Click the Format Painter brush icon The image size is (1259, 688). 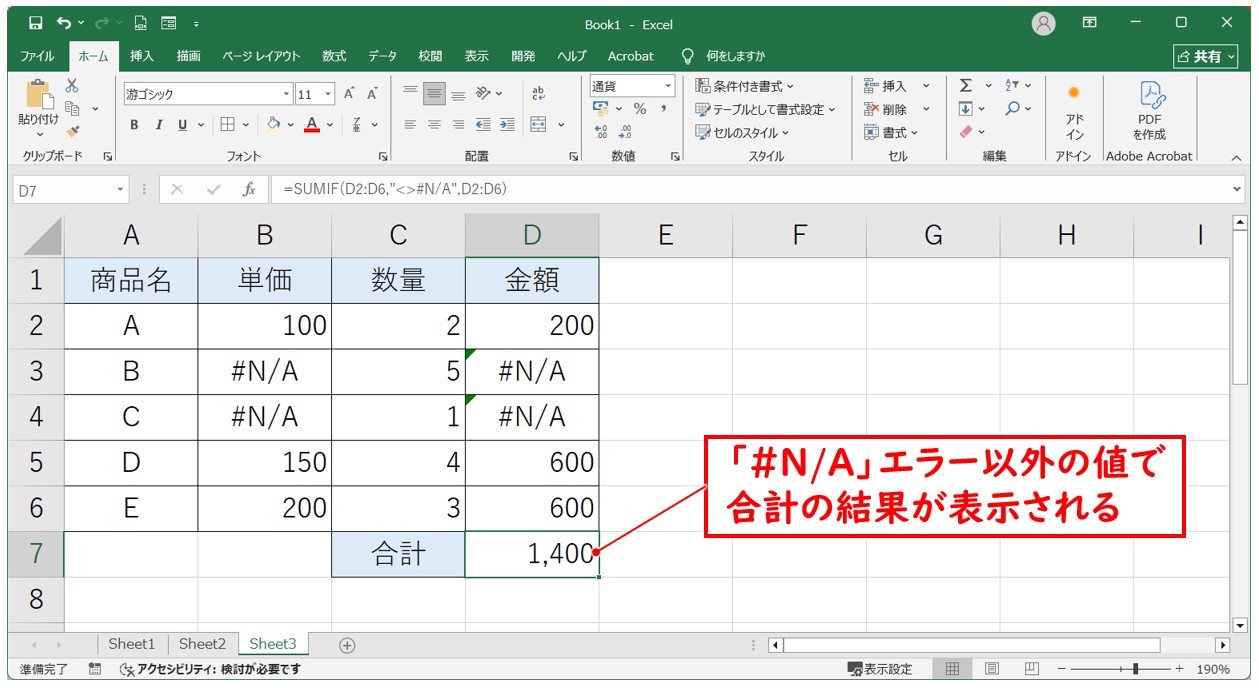(73, 131)
